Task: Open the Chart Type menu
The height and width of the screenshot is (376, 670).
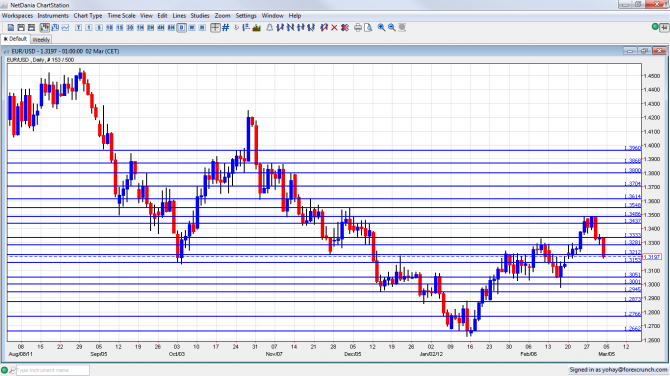Action: tap(88, 16)
